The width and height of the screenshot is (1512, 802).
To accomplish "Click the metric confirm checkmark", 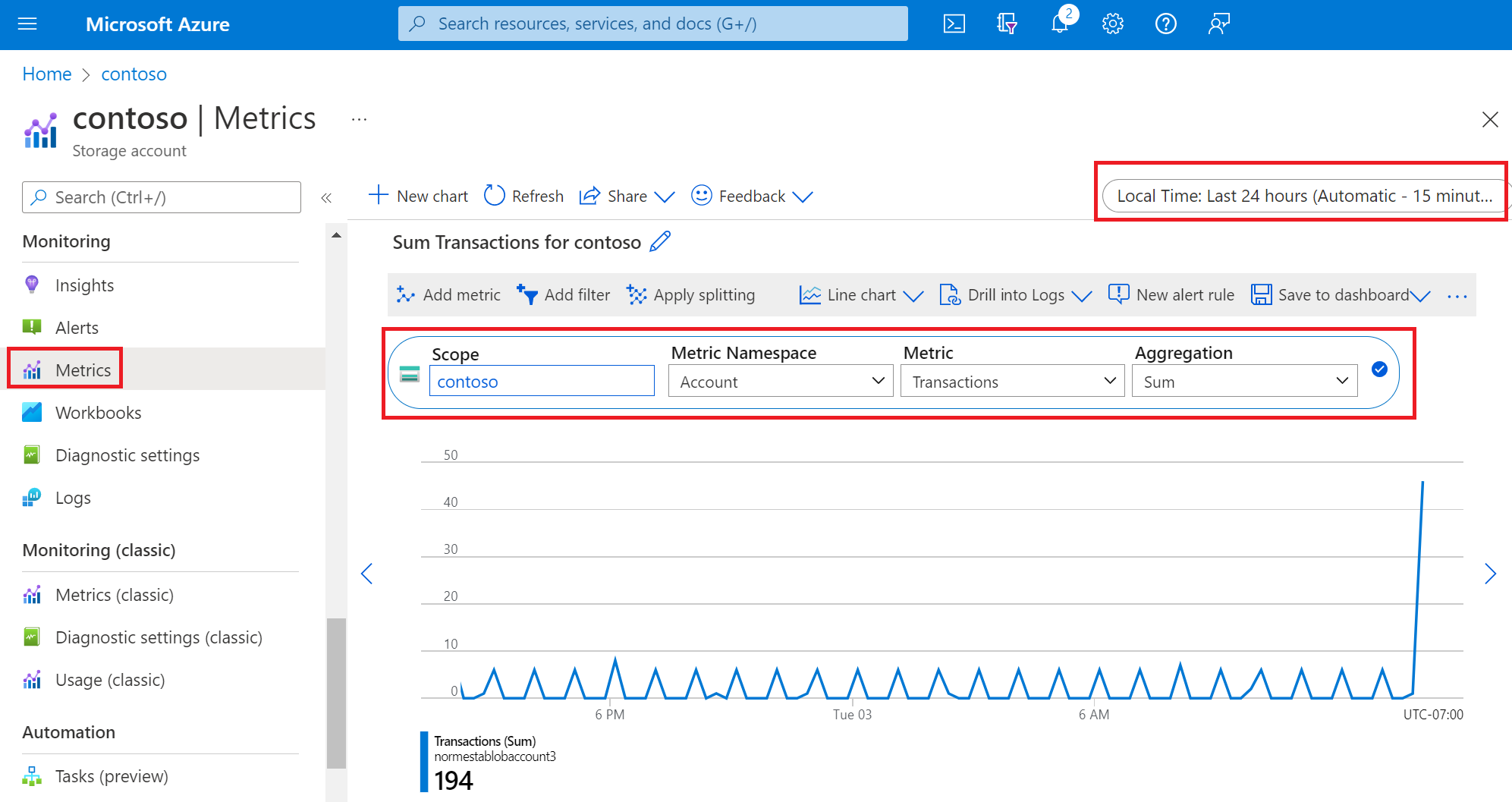I will click(1379, 370).
